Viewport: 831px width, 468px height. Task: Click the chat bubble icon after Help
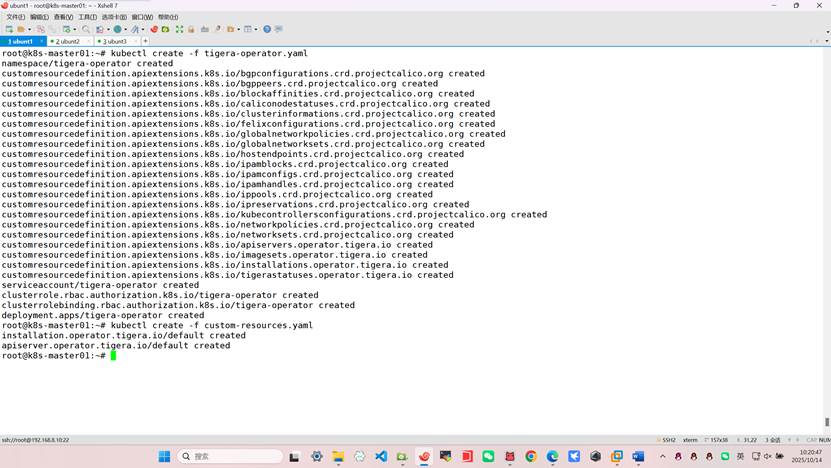tap(279, 29)
